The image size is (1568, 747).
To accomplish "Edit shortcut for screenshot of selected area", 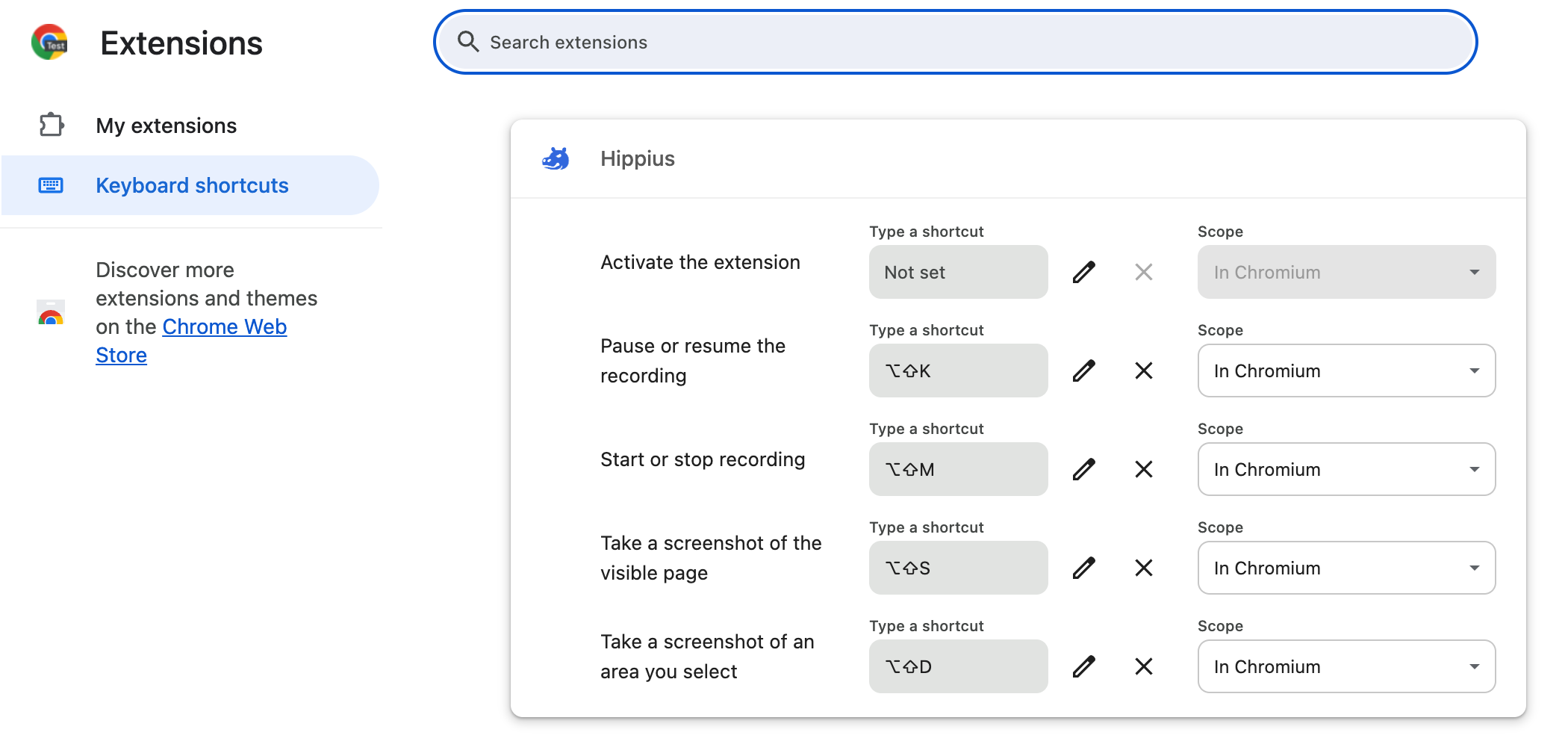I will [1084, 666].
